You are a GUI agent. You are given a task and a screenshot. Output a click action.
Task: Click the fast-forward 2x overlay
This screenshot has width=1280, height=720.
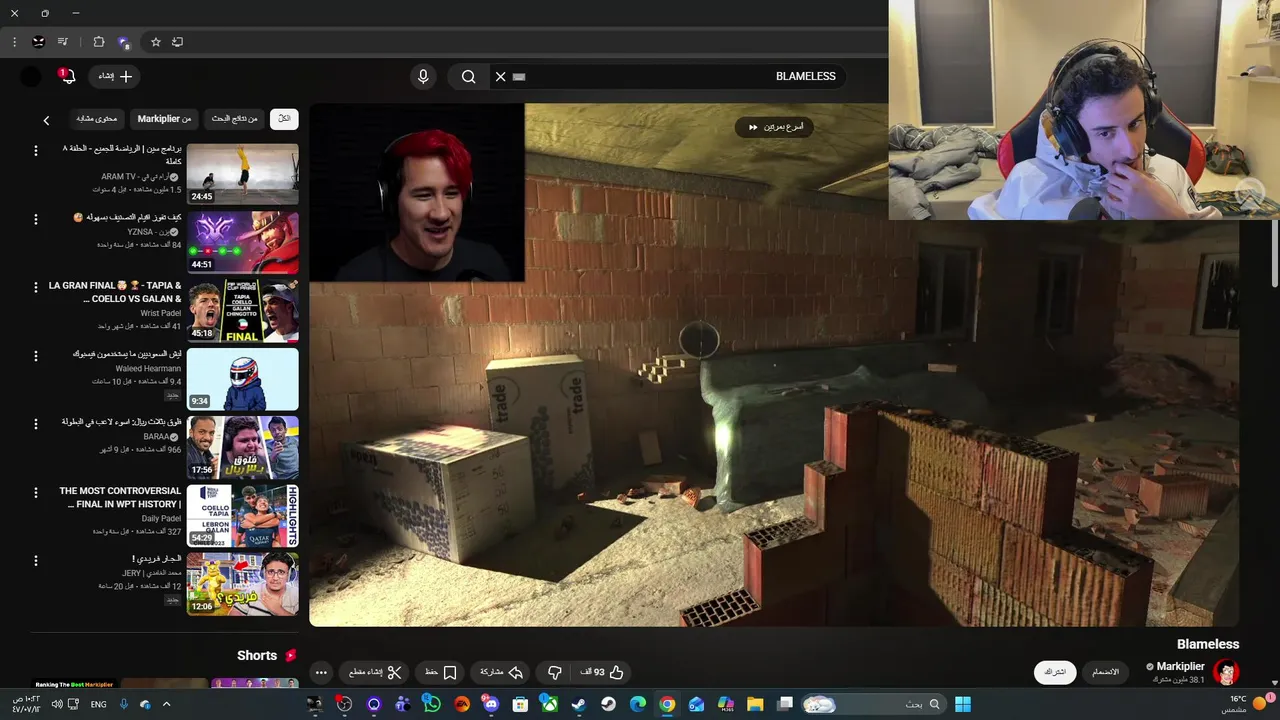774,127
